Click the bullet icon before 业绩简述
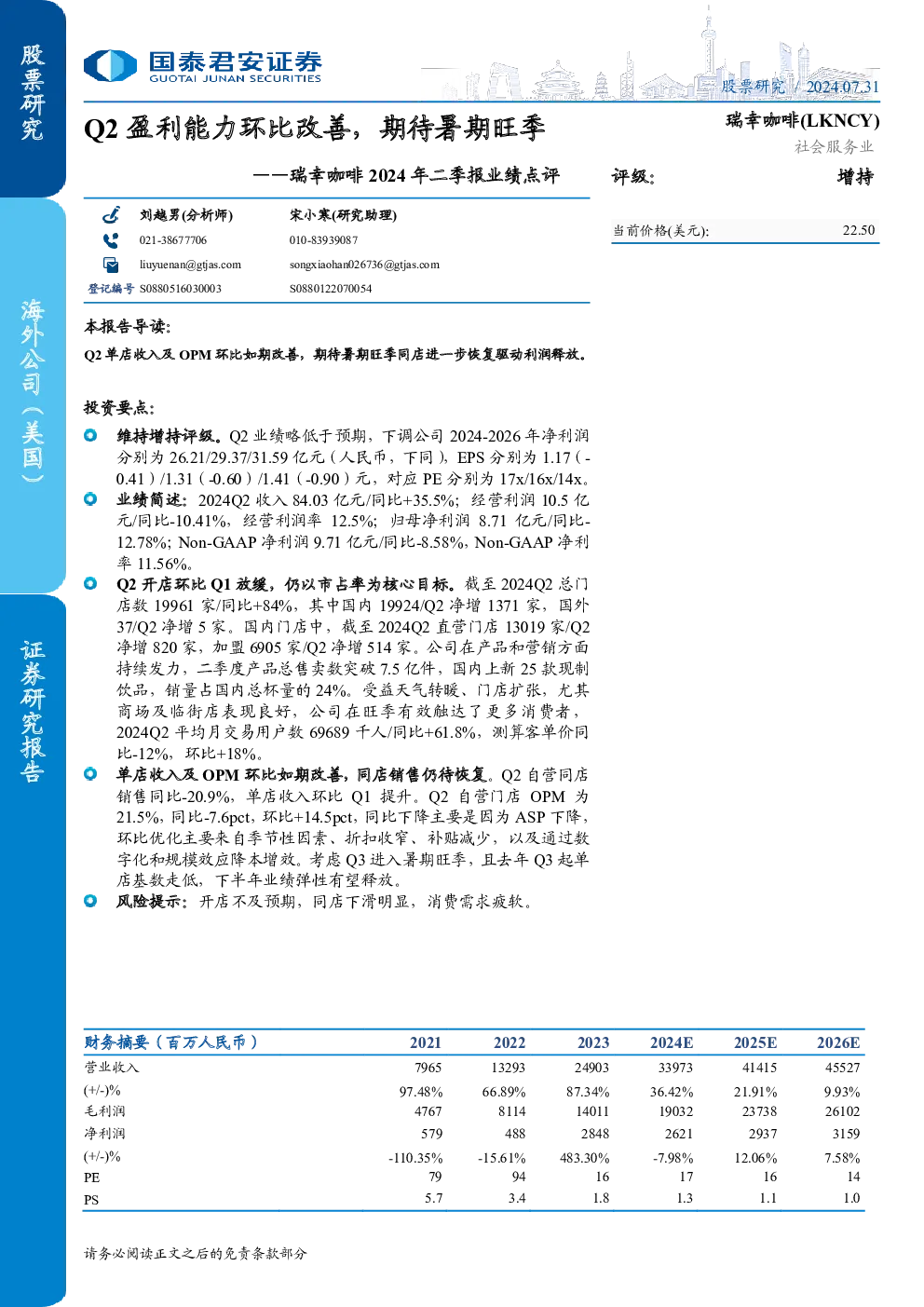The width and height of the screenshot is (924, 1307). click(90, 499)
